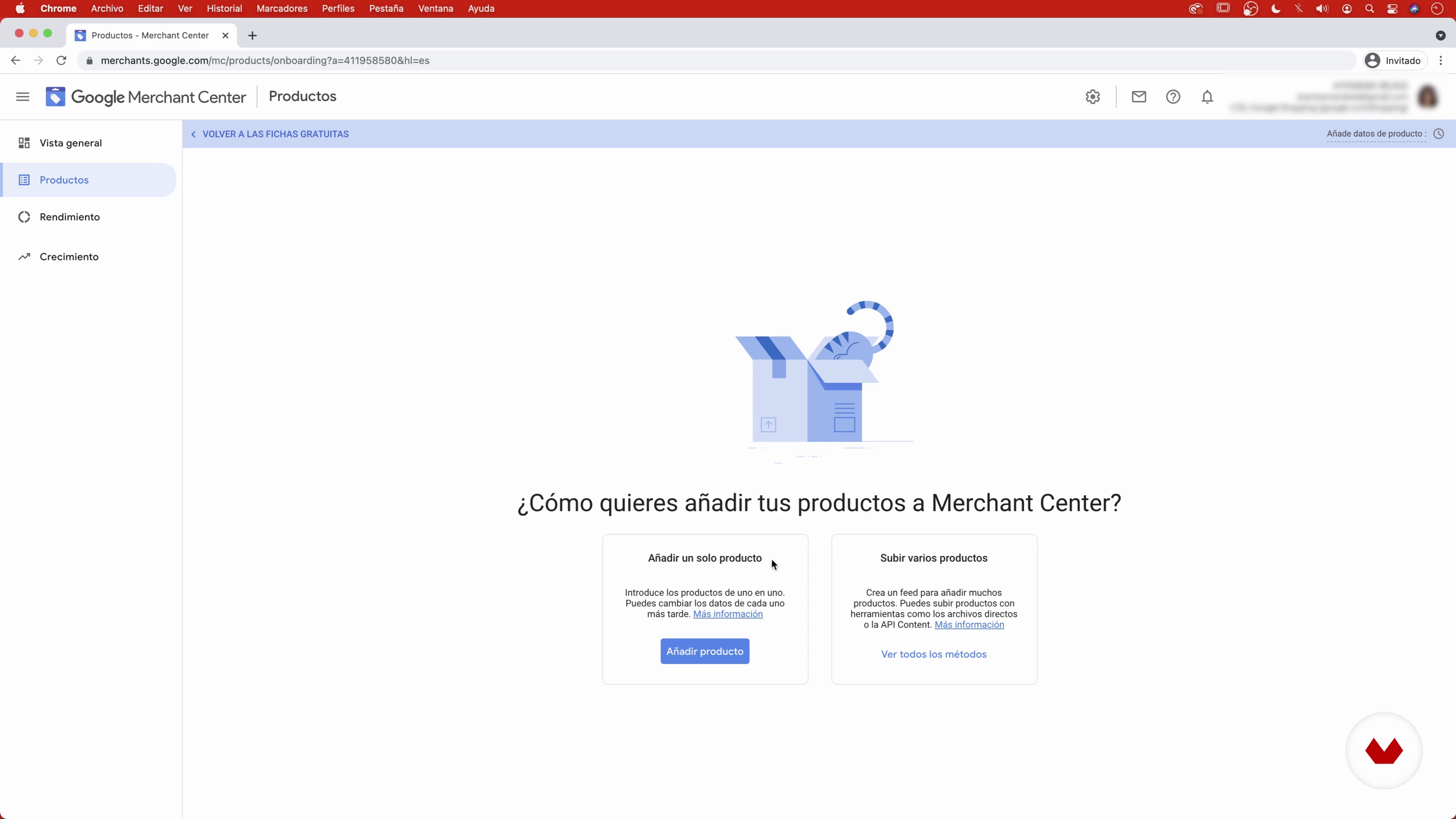Open the Ayuda menu
Image resolution: width=1456 pixels, height=819 pixels.
point(481,8)
